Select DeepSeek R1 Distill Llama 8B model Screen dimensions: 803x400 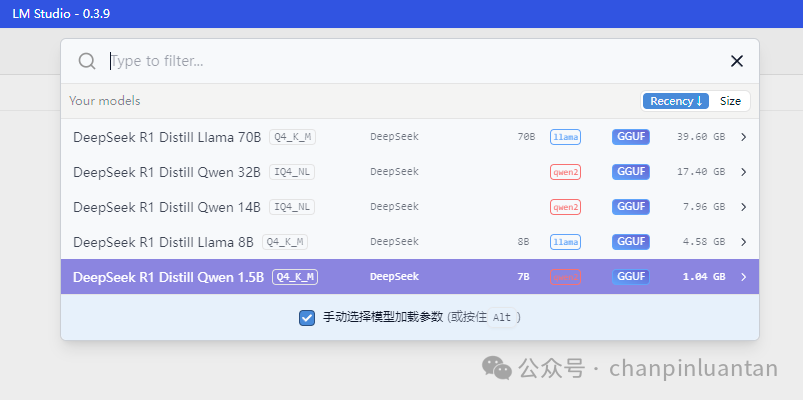coord(410,242)
